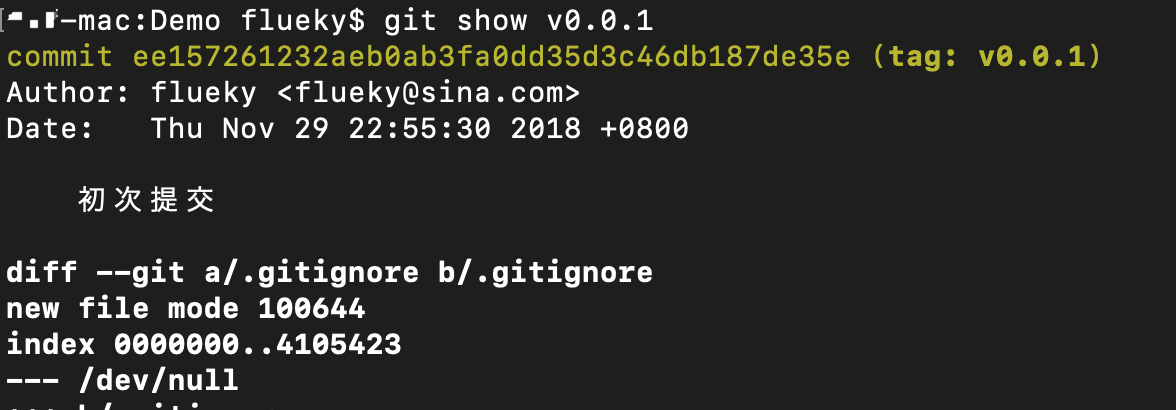Click the yellow (tag: v0.0.1) label
The height and width of the screenshot is (410, 1176).
pyautogui.click(x=985, y=56)
